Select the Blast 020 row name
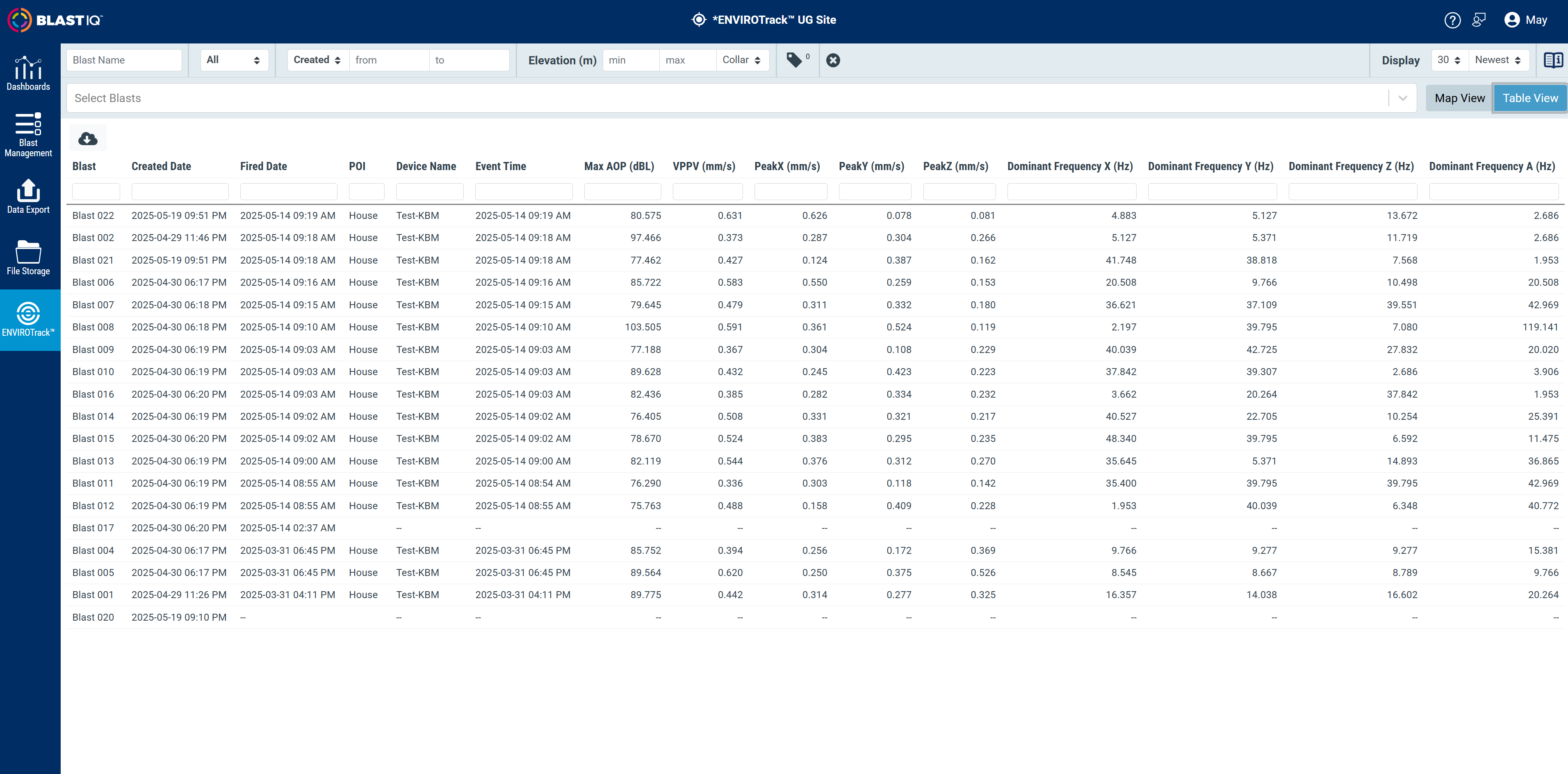Image resolution: width=1568 pixels, height=774 pixels. click(x=93, y=618)
